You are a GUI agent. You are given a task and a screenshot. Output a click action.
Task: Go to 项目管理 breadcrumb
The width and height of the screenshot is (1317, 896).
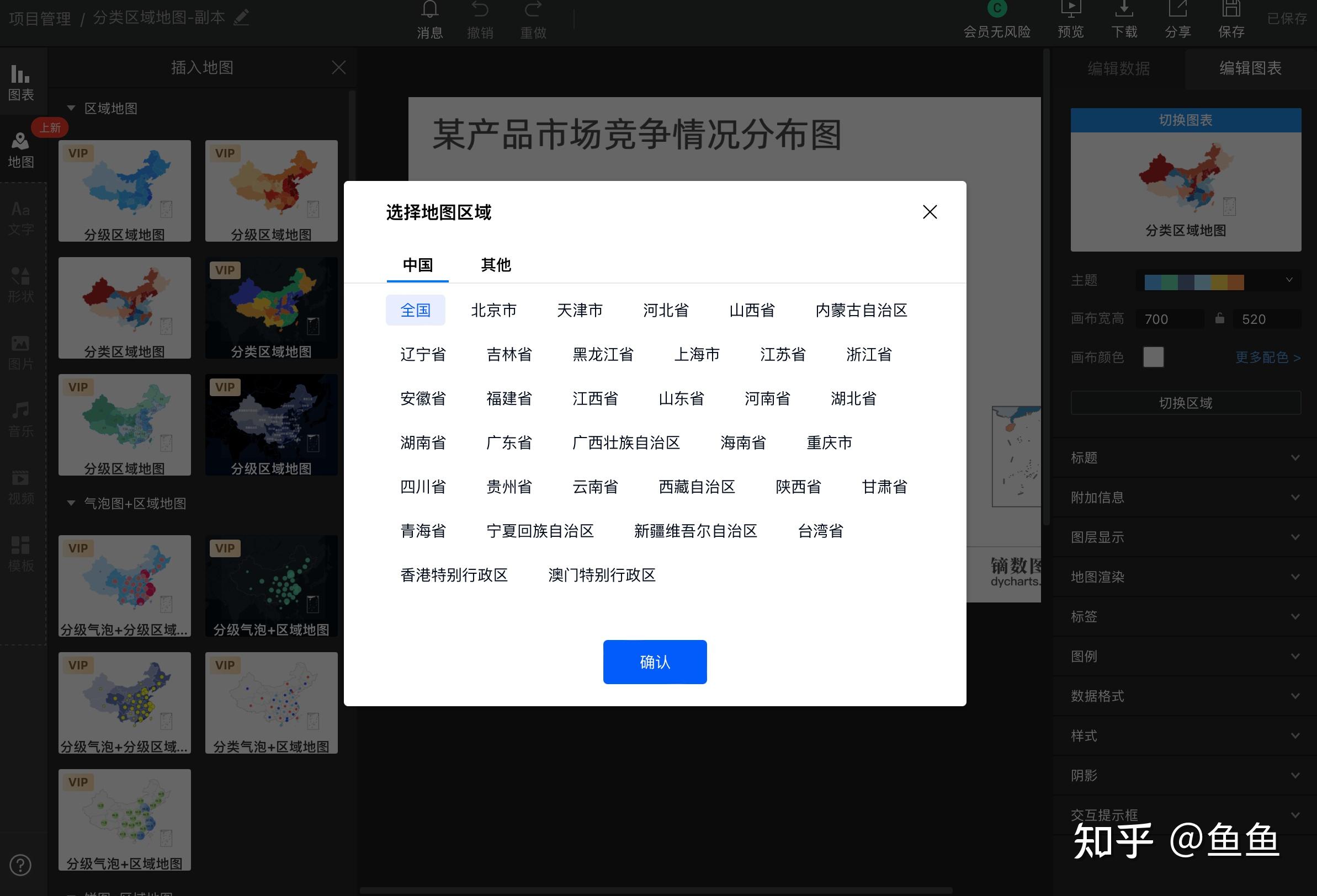coord(40,18)
